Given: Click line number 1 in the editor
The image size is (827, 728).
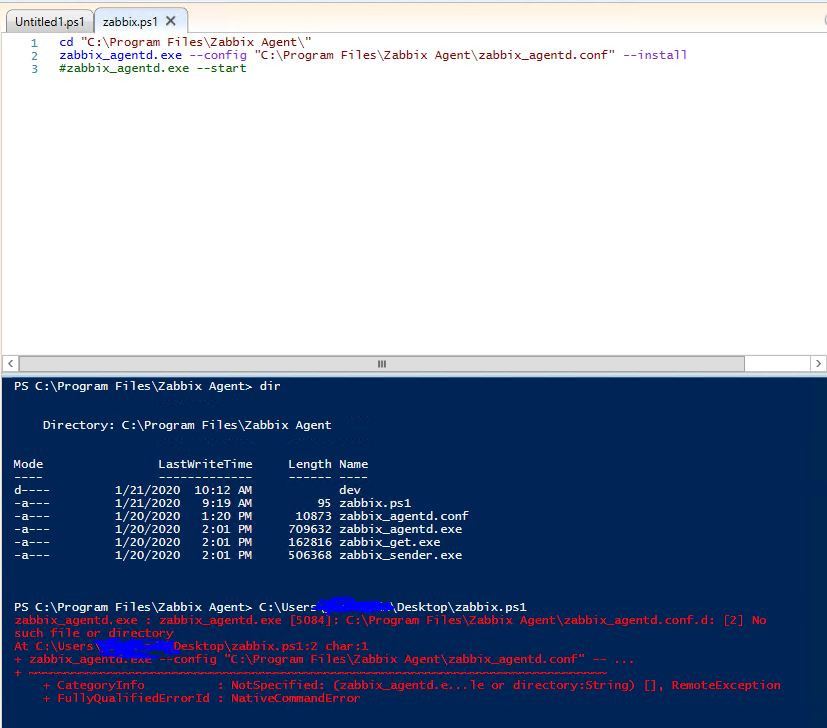Looking at the screenshot, I should click(x=34, y=42).
